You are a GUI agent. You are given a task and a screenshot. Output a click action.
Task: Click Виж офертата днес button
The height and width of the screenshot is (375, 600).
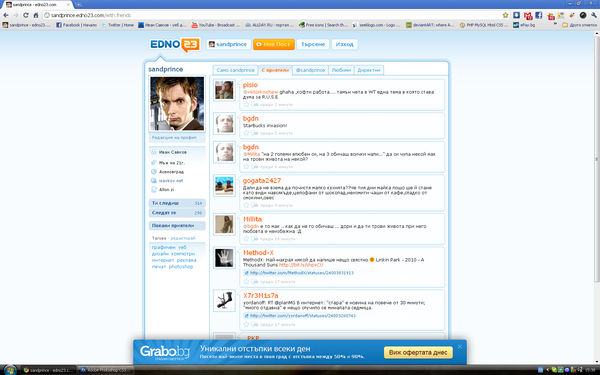click(418, 352)
